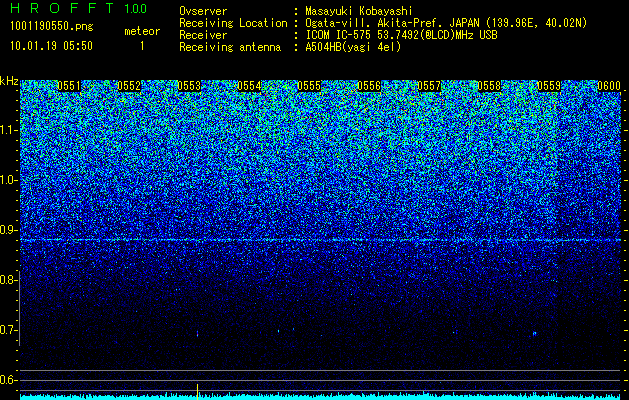Image resolution: width=629 pixels, height=400 pixels.
Task: Click the kHz axis unit label
Action: tap(9, 81)
